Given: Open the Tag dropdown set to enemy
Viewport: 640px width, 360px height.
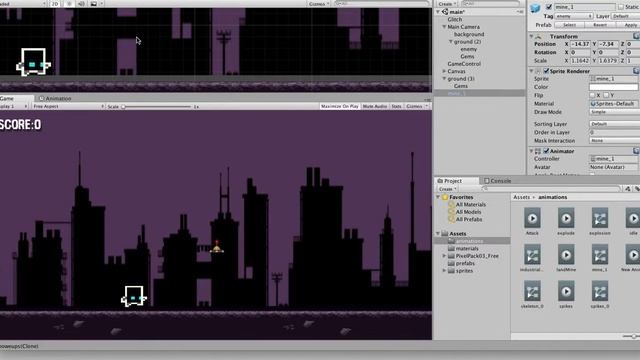Looking at the screenshot, I should coord(574,16).
